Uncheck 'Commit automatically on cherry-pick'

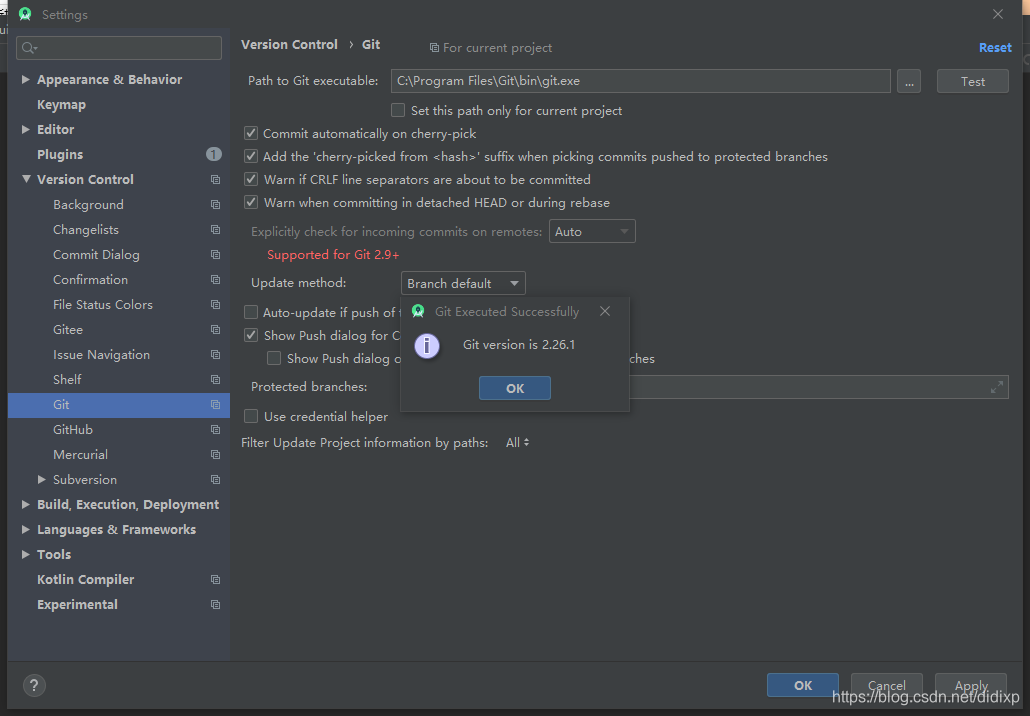[251, 133]
